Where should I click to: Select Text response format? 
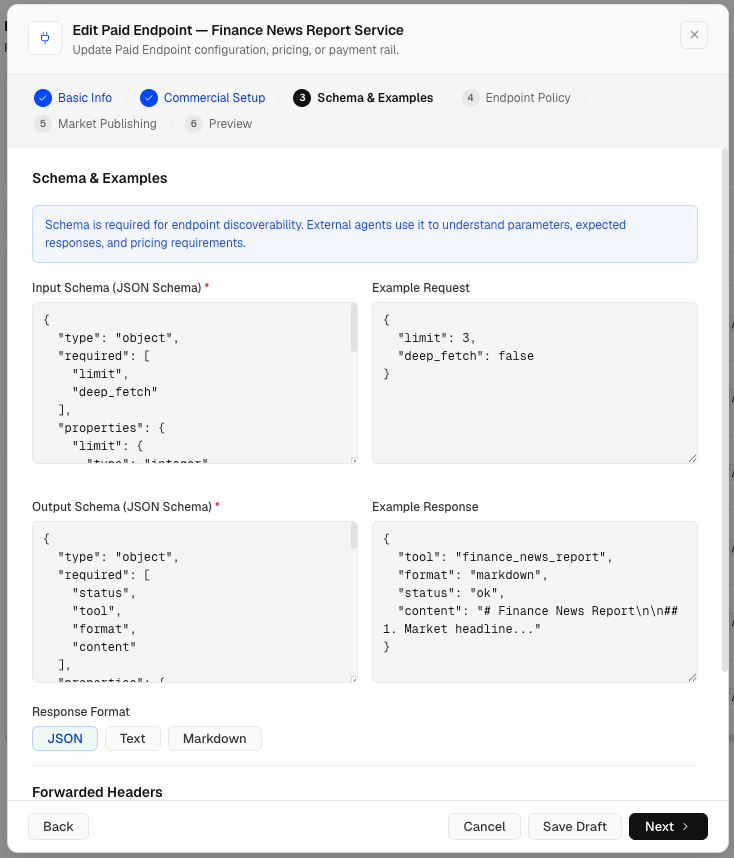pyautogui.click(x=133, y=739)
